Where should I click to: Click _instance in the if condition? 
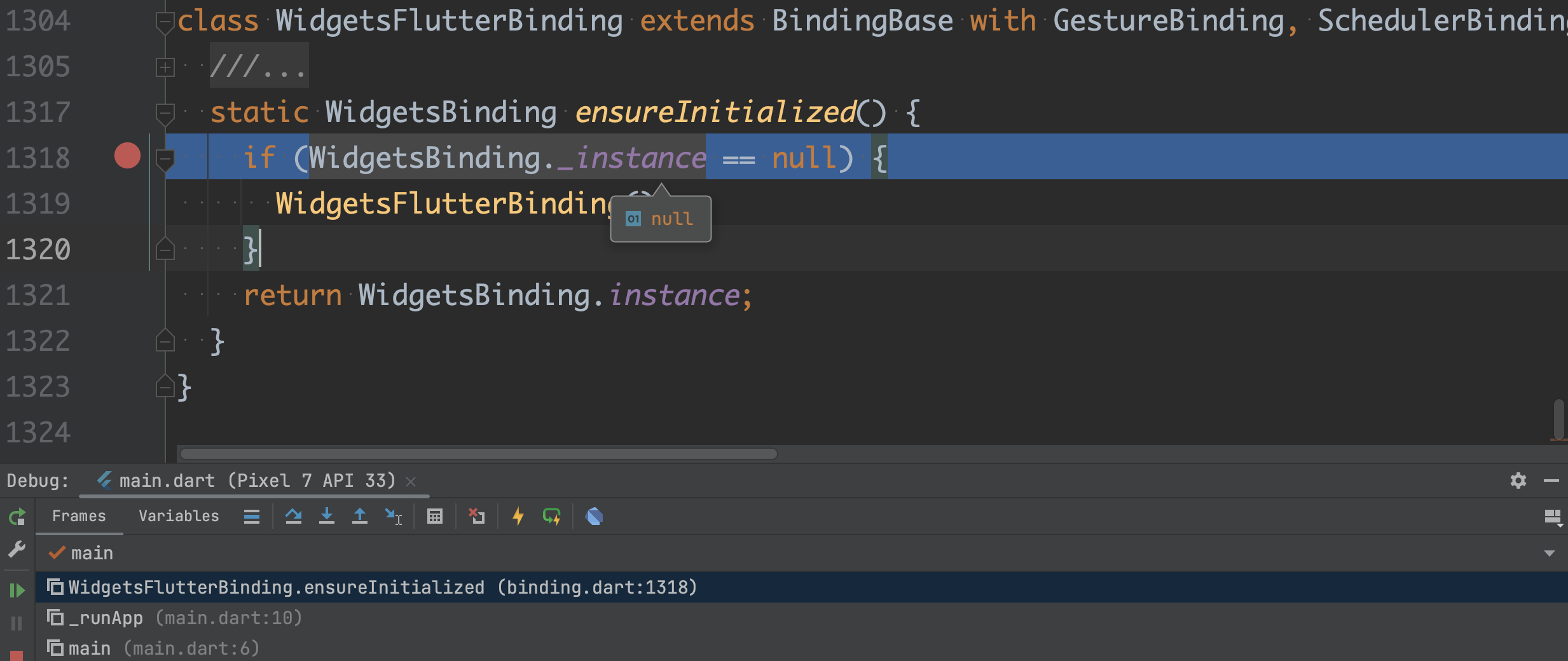tap(631, 158)
